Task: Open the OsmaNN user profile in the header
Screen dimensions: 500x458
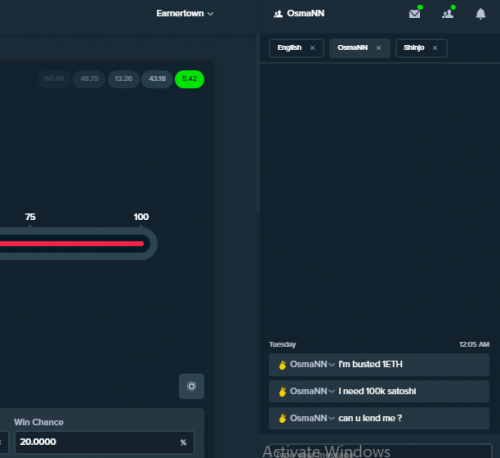Action: click(x=299, y=13)
